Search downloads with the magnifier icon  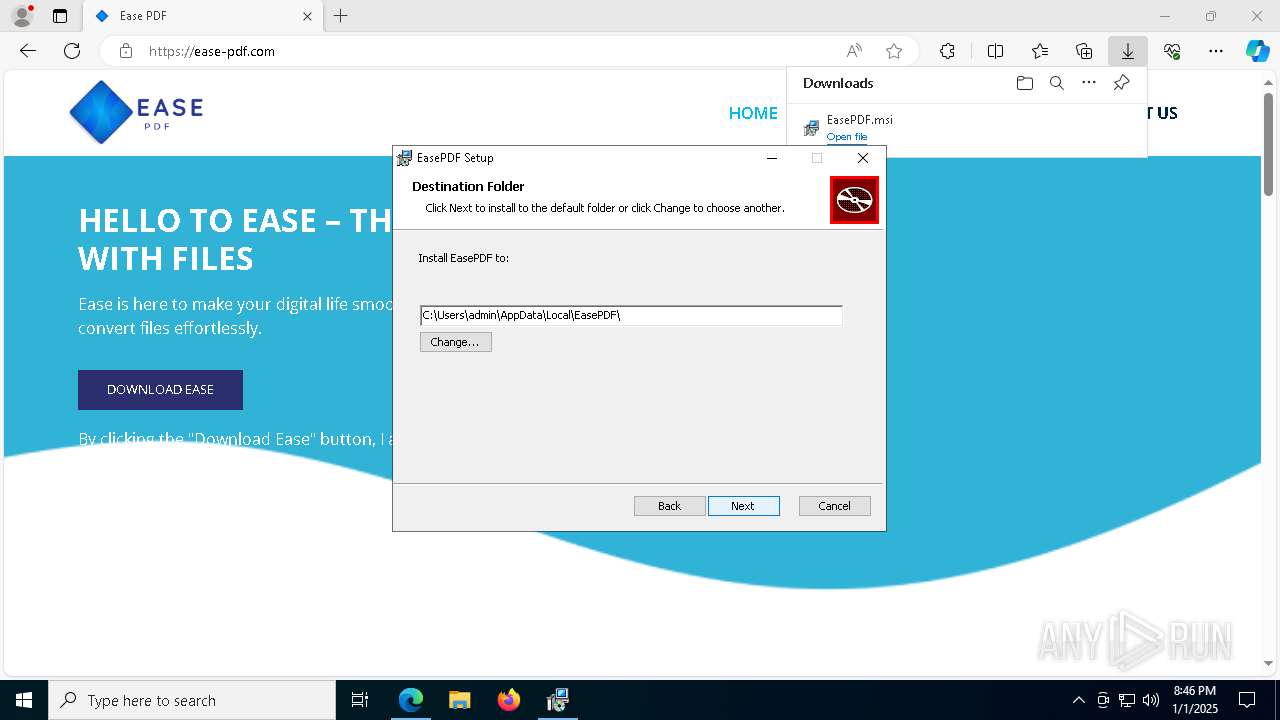[x=1056, y=83]
